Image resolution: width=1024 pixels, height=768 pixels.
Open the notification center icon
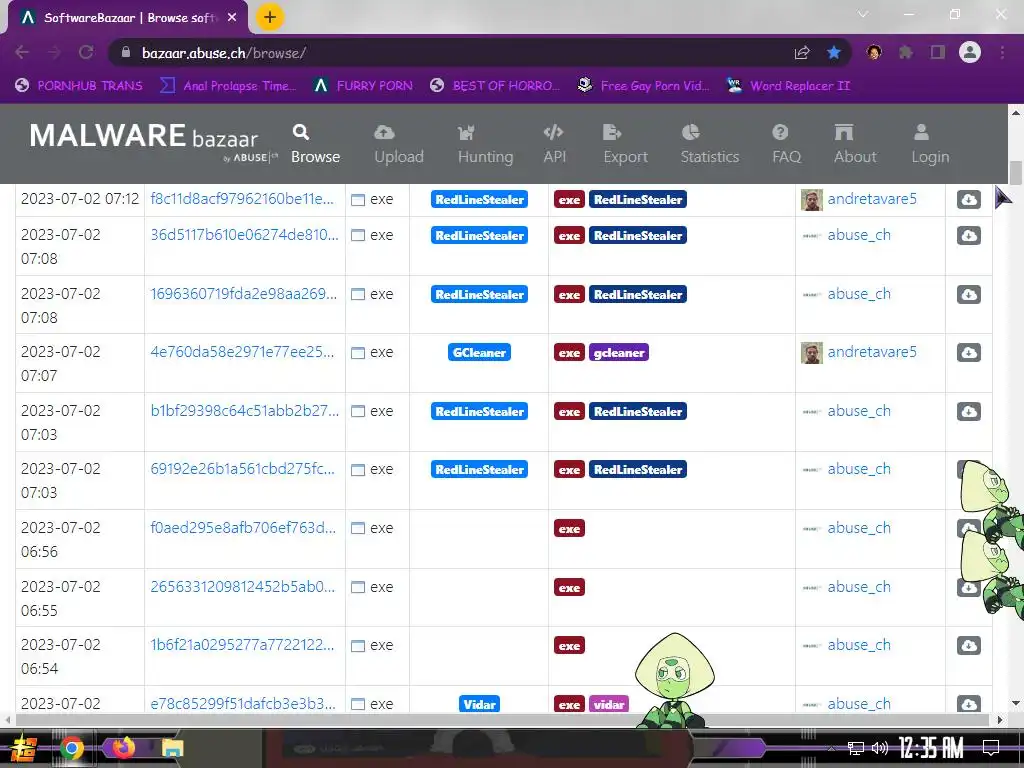pyautogui.click(x=991, y=748)
